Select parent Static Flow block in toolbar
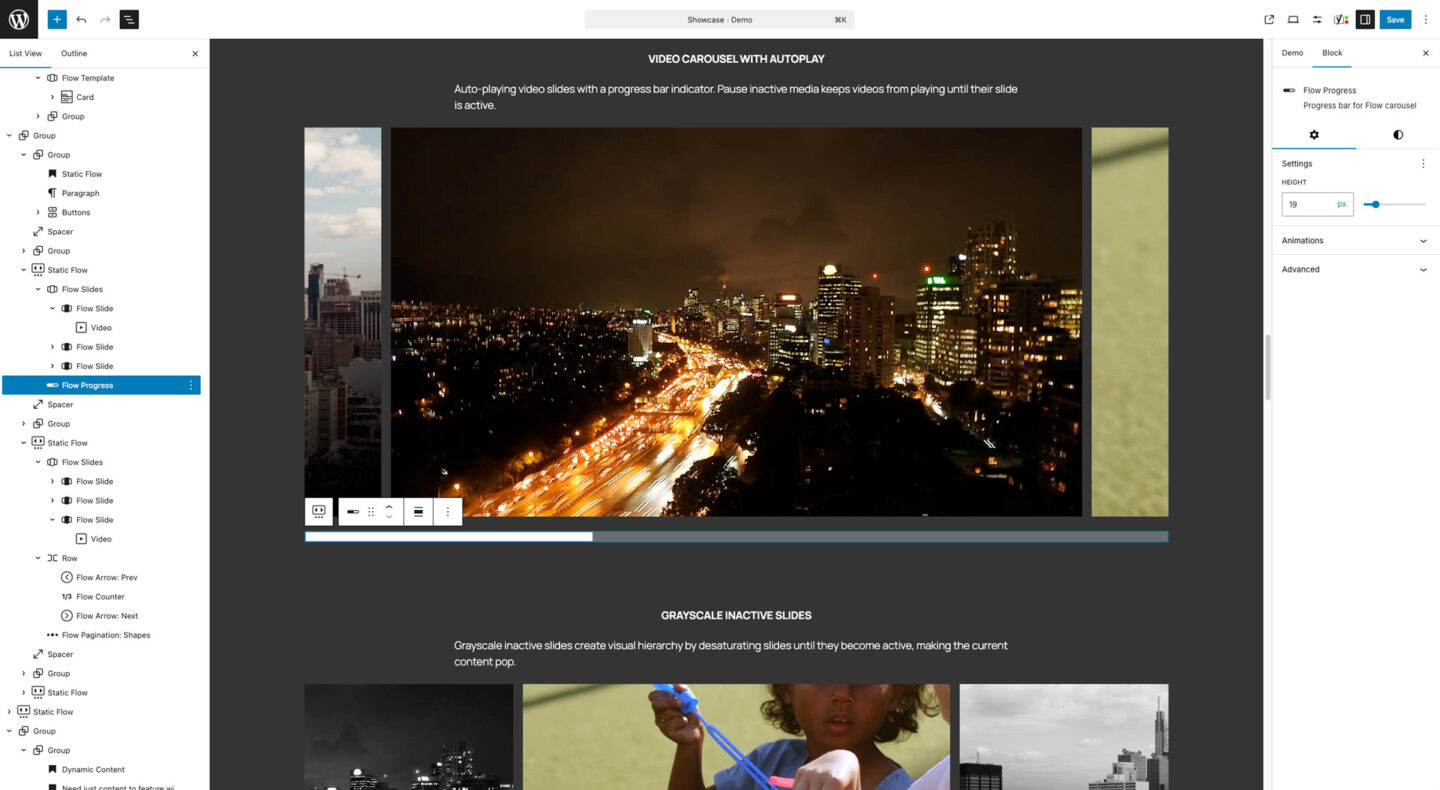The height and width of the screenshot is (790, 1440). coord(319,511)
